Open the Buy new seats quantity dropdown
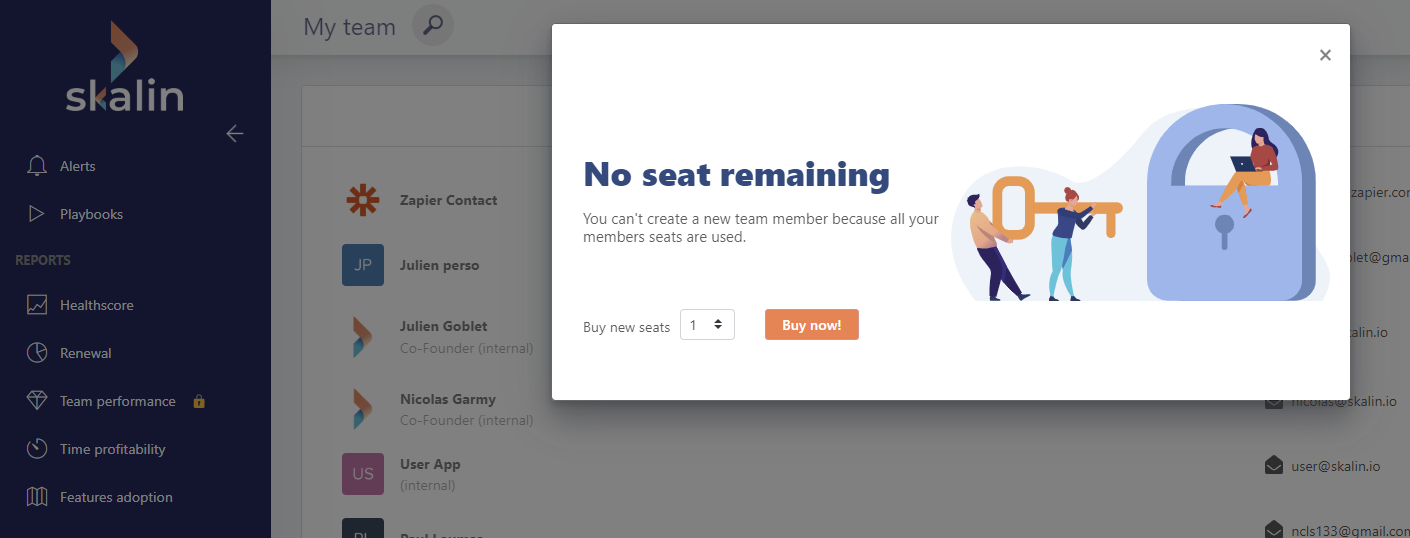 click(707, 325)
